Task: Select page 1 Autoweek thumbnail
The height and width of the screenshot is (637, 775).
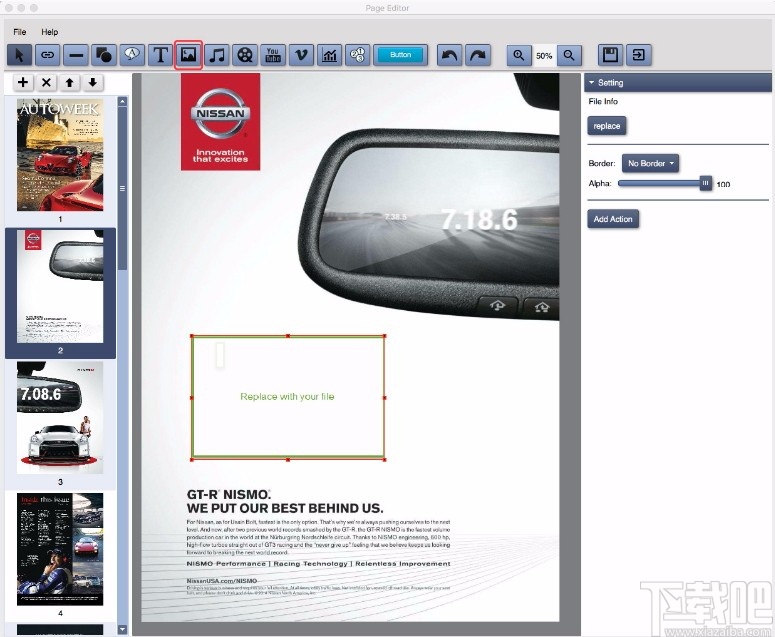Action: pos(60,155)
